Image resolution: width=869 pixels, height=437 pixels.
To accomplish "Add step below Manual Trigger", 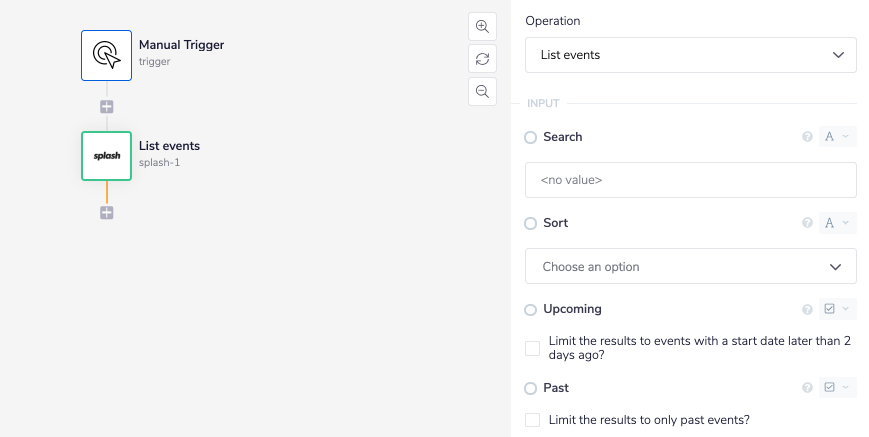I will click(x=107, y=106).
